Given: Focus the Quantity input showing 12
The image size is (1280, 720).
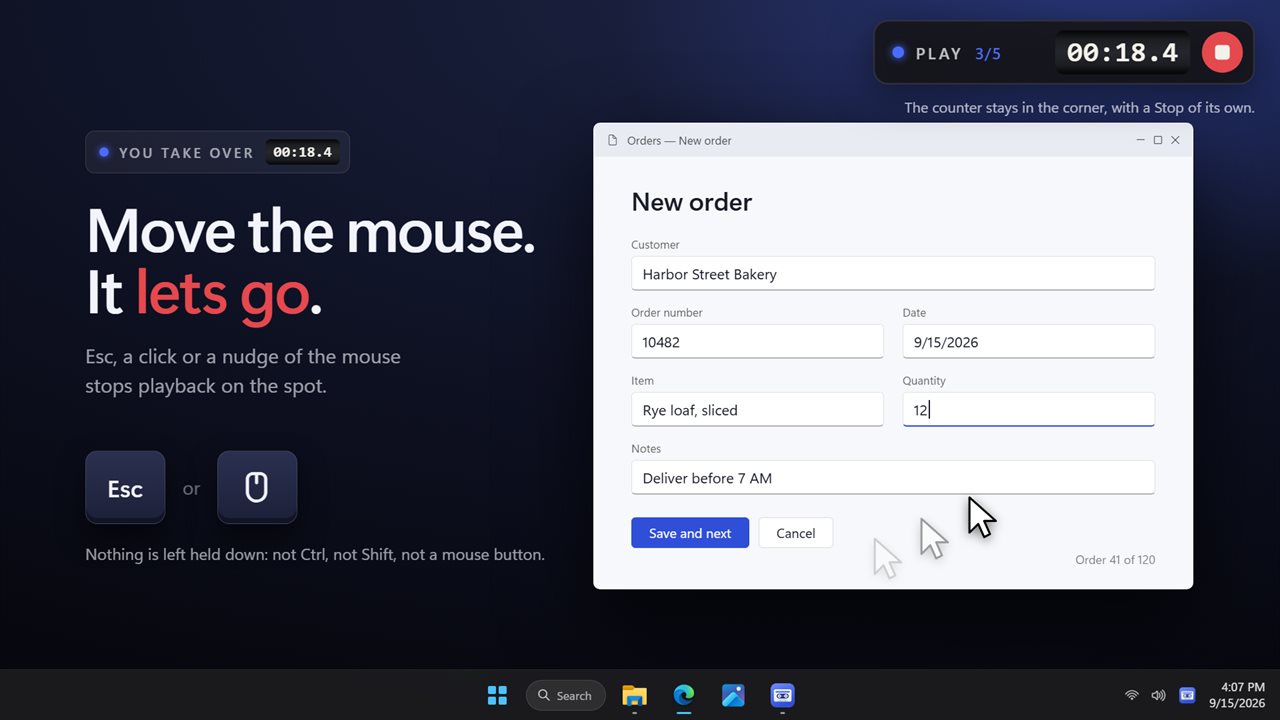Looking at the screenshot, I should pos(1028,410).
